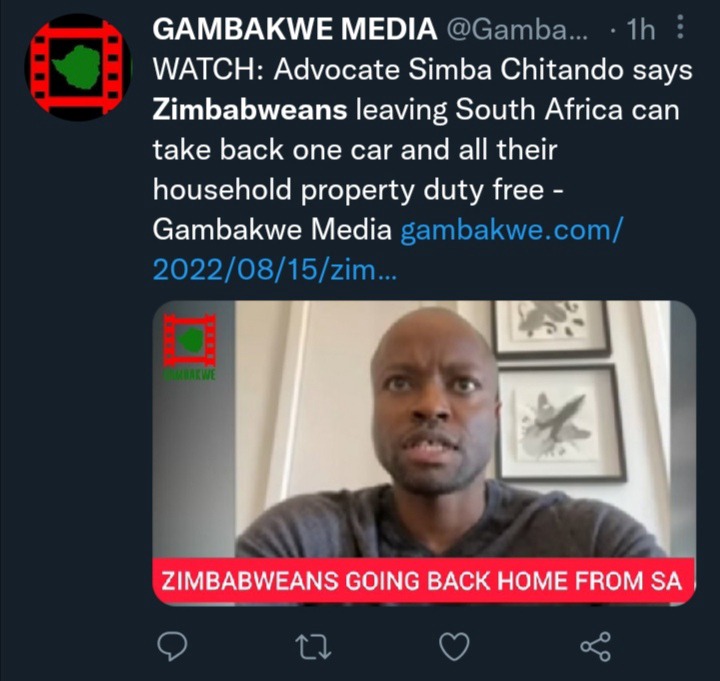Screen dimensions: 720x681
Task: Click the take back one car text line
Action: coord(355,150)
